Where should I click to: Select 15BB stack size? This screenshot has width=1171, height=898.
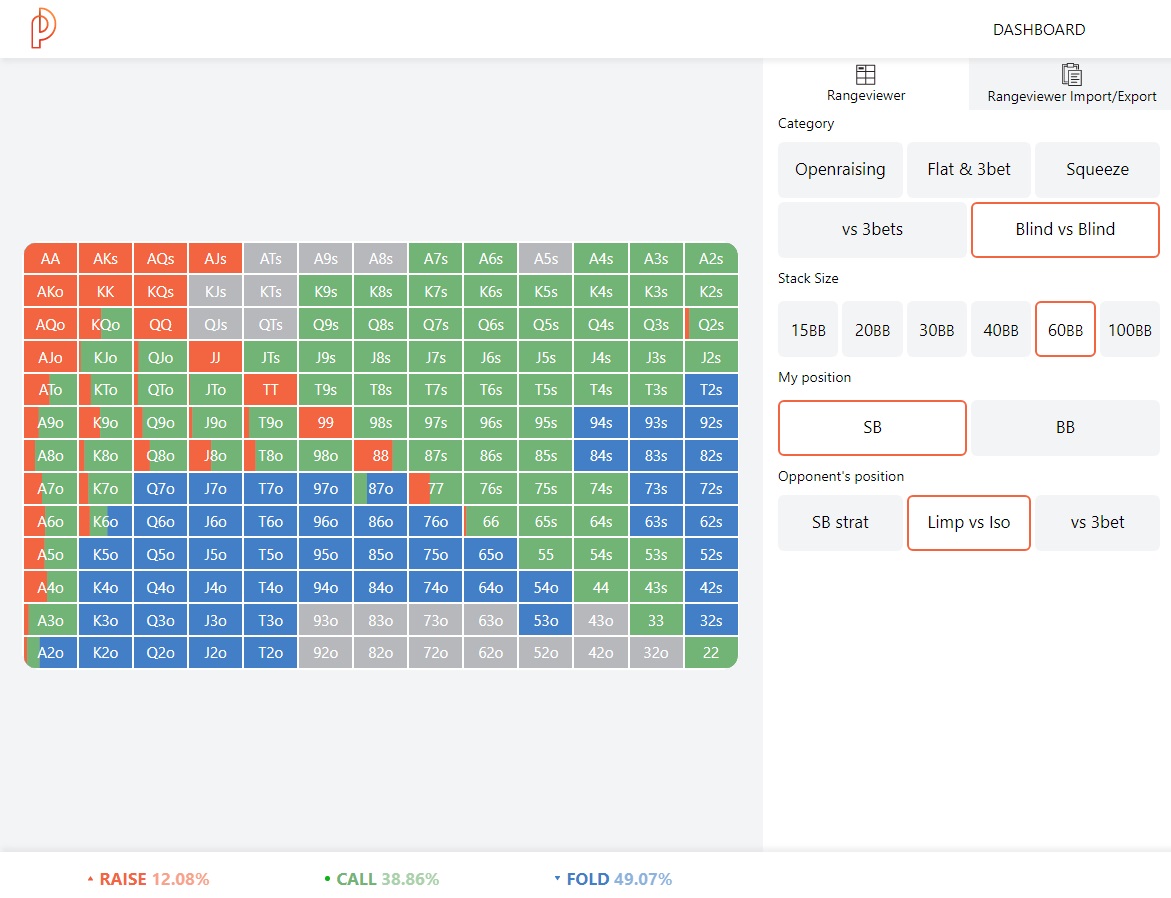click(808, 329)
